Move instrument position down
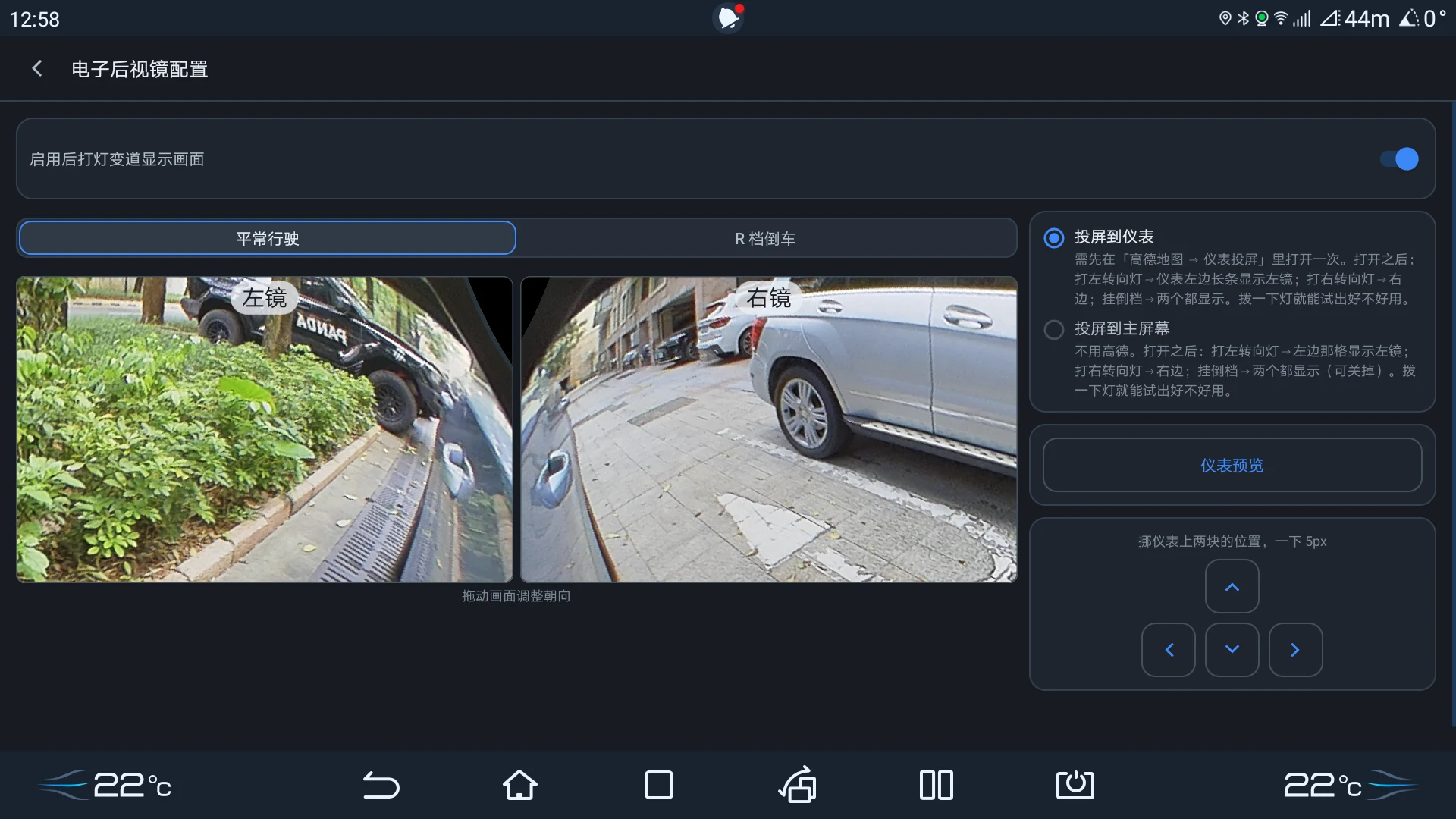The height and width of the screenshot is (819, 1456). (1232, 650)
